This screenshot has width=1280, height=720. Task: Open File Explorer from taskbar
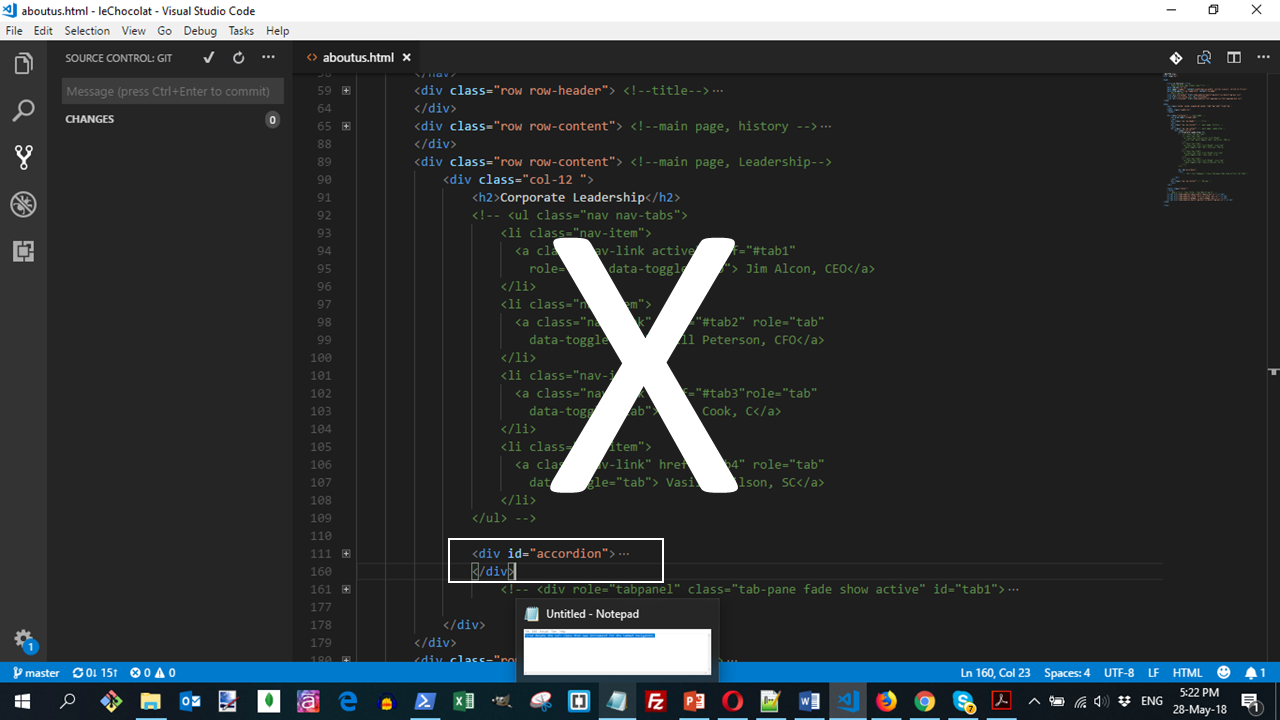click(x=150, y=701)
